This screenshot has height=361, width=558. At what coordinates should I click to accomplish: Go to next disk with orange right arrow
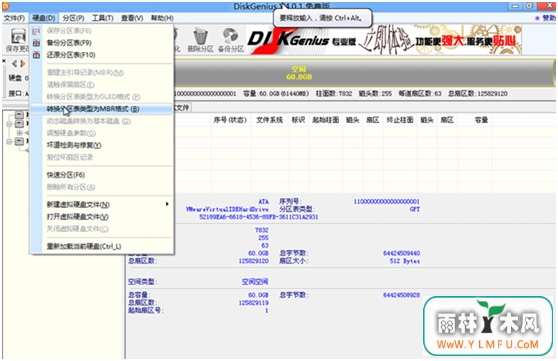(x=23, y=64)
